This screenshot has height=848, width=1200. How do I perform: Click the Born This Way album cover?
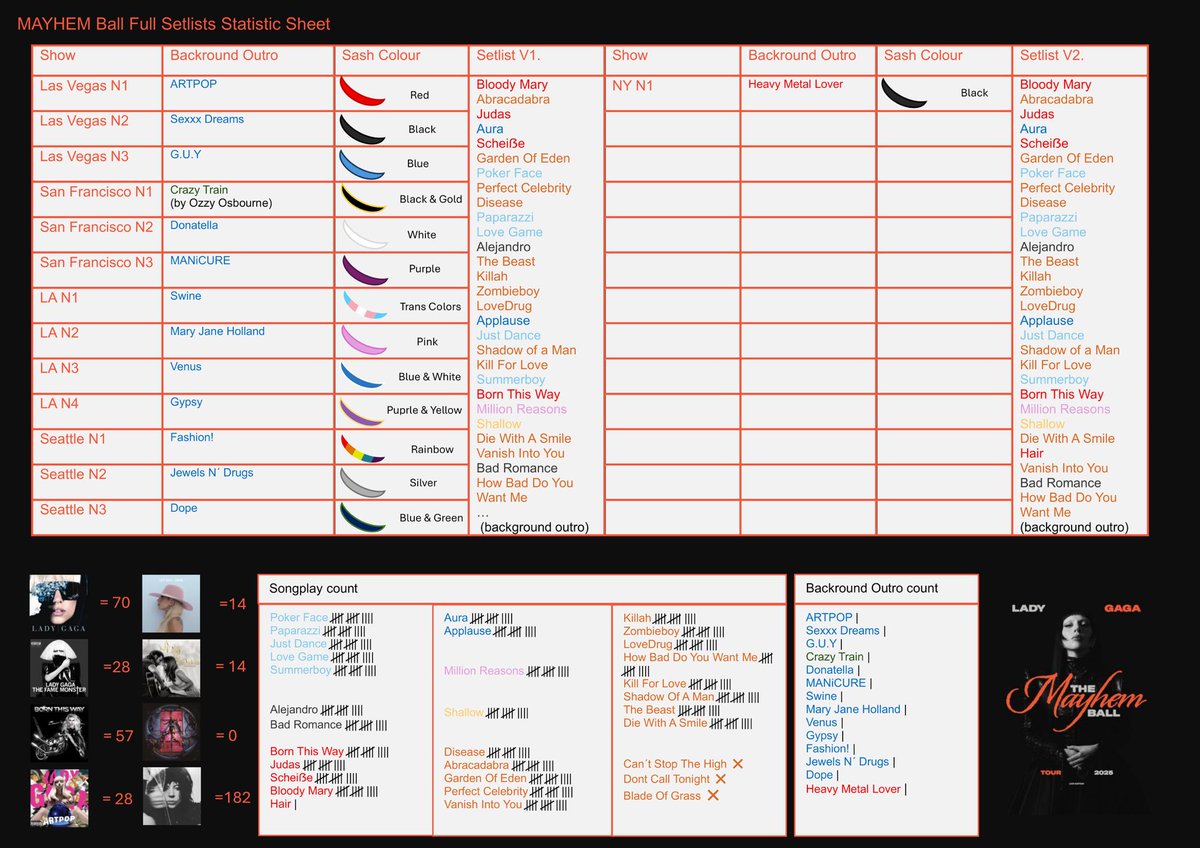(58, 733)
